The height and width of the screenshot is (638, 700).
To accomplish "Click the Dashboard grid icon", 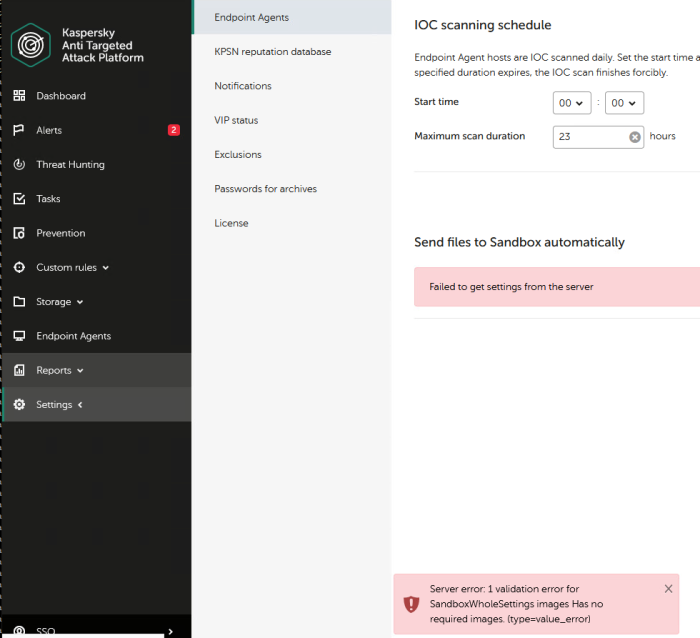I will tap(19, 96).
